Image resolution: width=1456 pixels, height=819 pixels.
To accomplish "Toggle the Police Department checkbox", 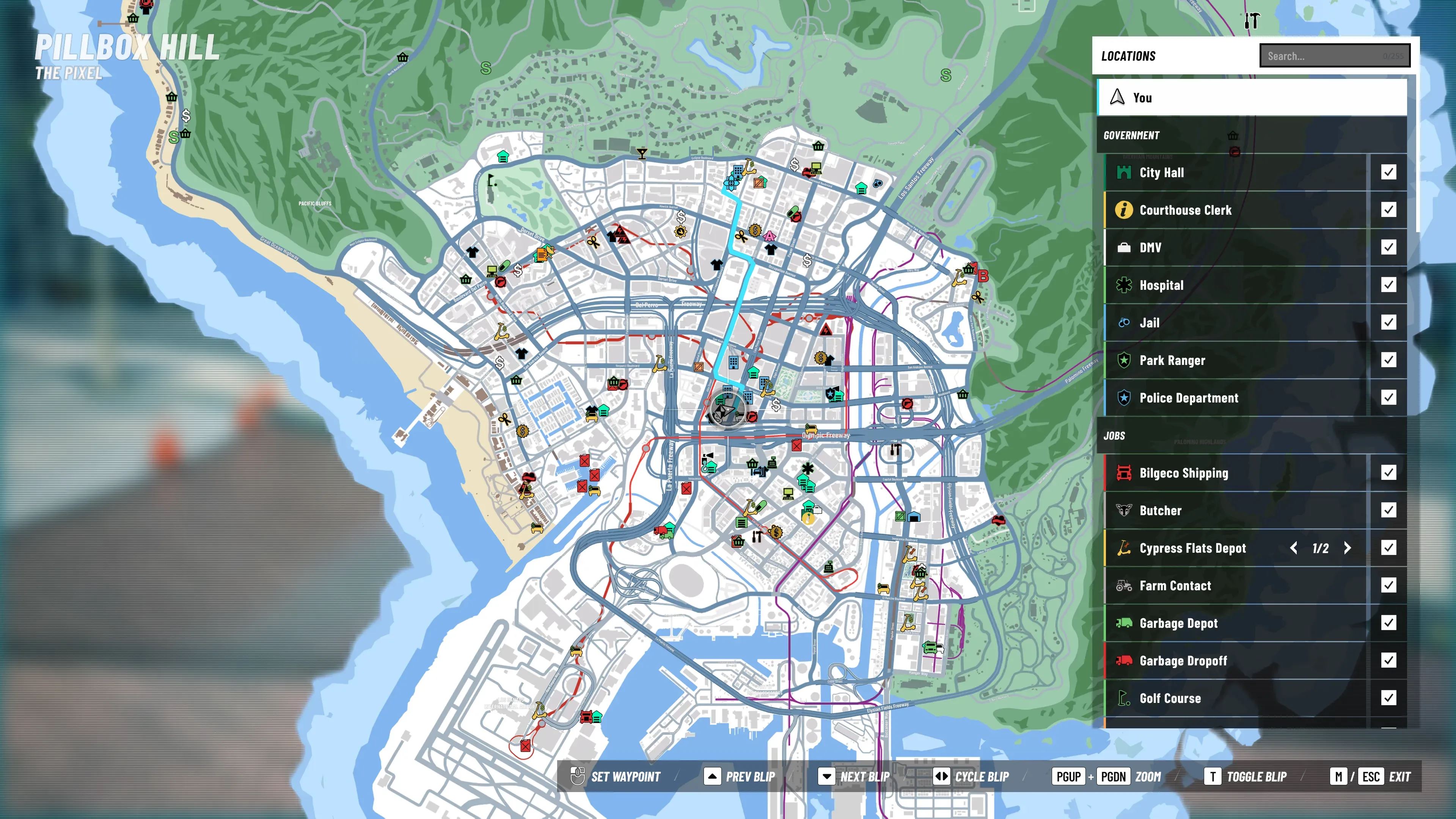I will point(1388,397).
